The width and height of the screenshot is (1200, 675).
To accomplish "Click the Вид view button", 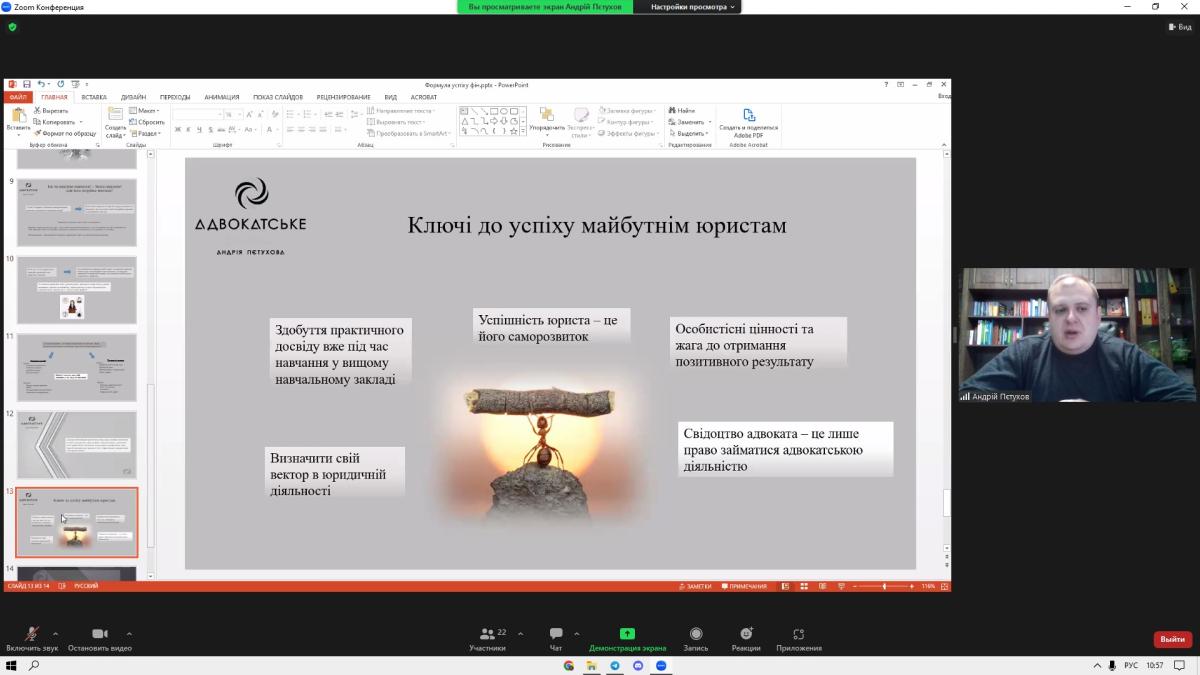I will (1179, 27).
